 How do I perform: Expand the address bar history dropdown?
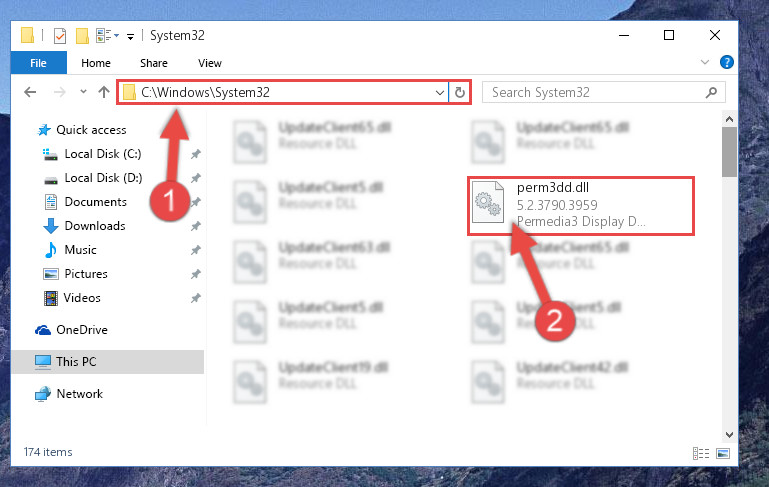pyautogui.click(x=439, y=93)
